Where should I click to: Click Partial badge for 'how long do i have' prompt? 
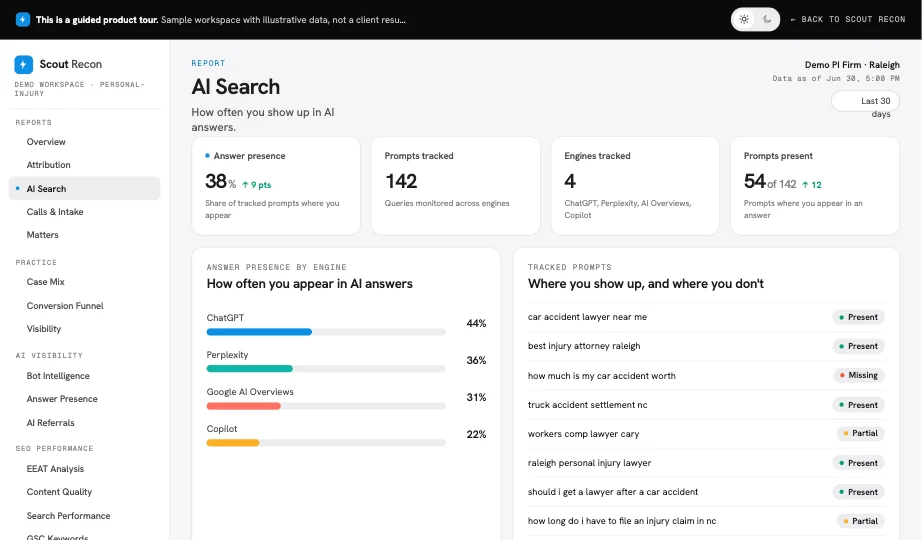click(860, 521)
